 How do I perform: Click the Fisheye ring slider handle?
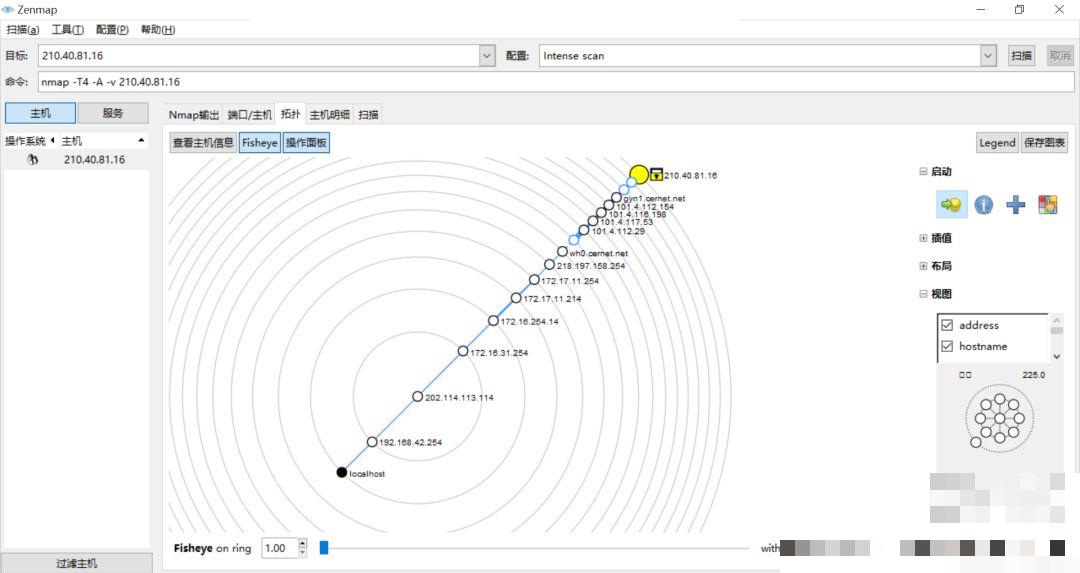tap(324, 548)
